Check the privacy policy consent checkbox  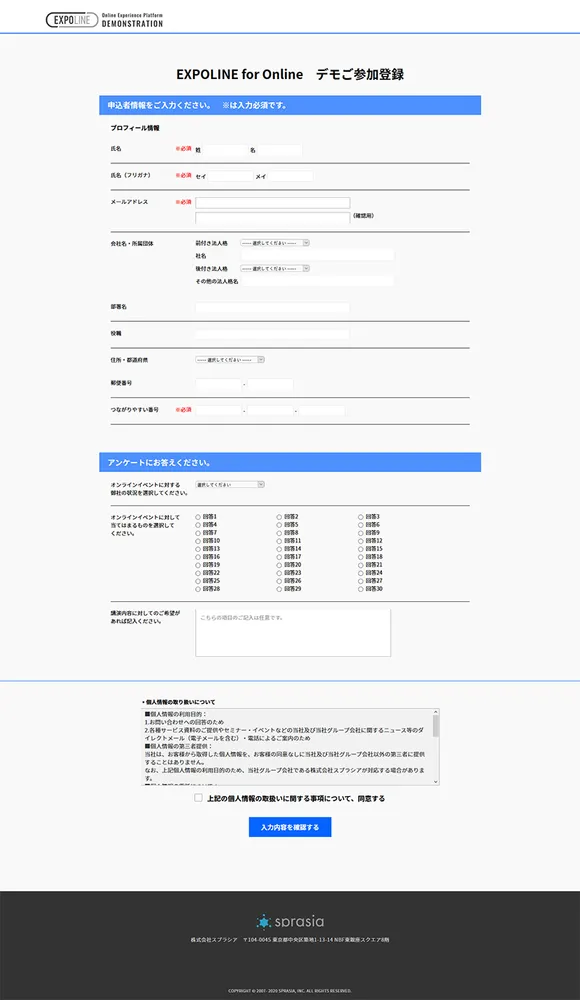coord(198,798)
